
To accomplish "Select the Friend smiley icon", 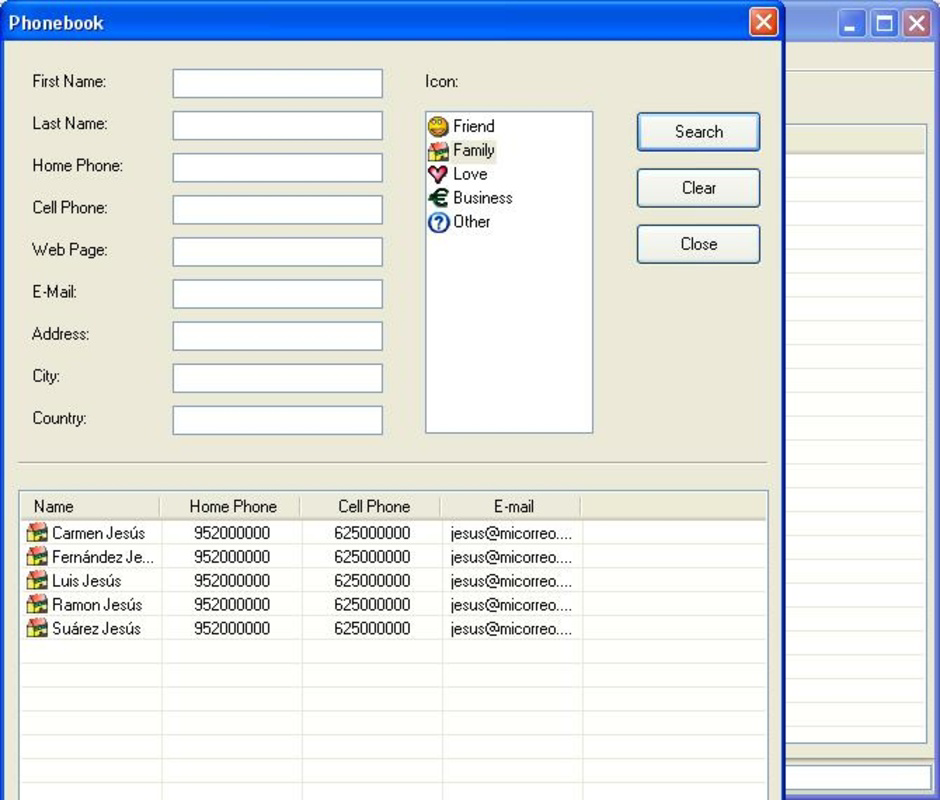I will tap(438, 127).
